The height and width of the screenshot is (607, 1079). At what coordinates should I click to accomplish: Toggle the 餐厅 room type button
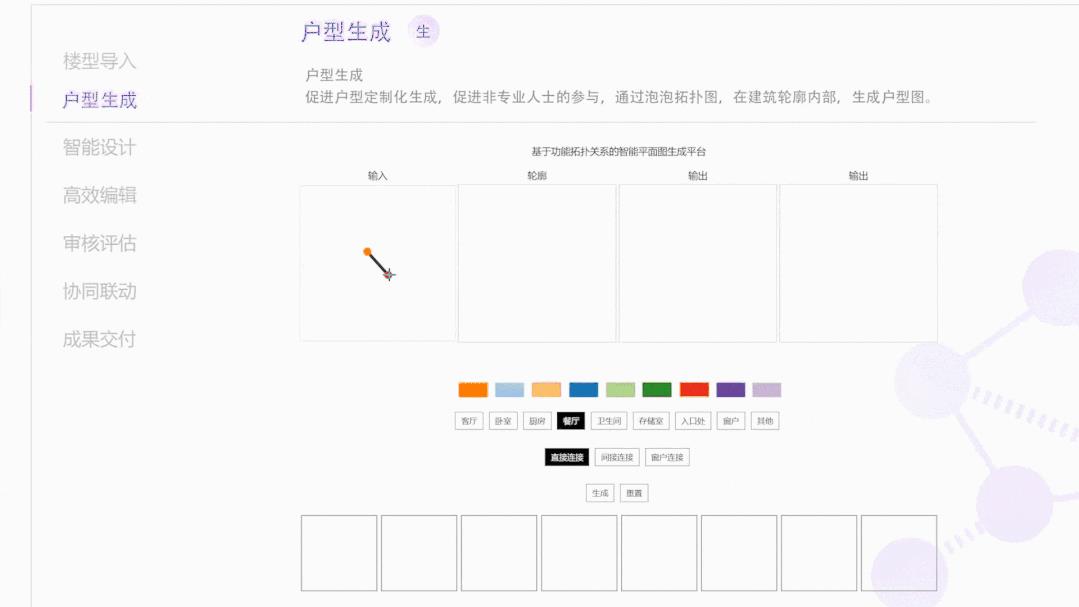coord(571,421)
